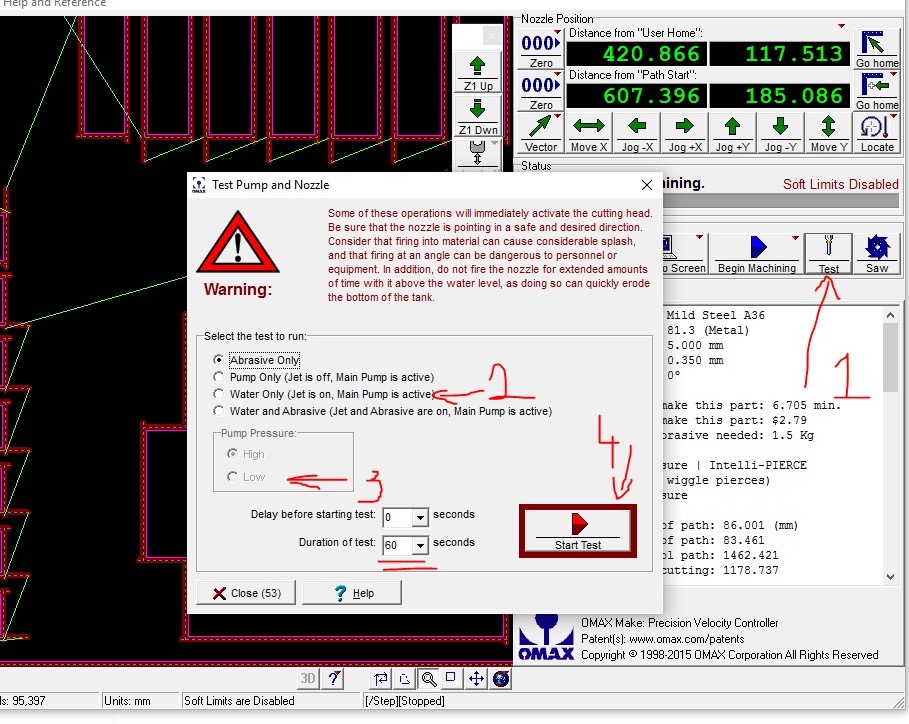
Task: Click the Saw tool button
Action: 877,254
